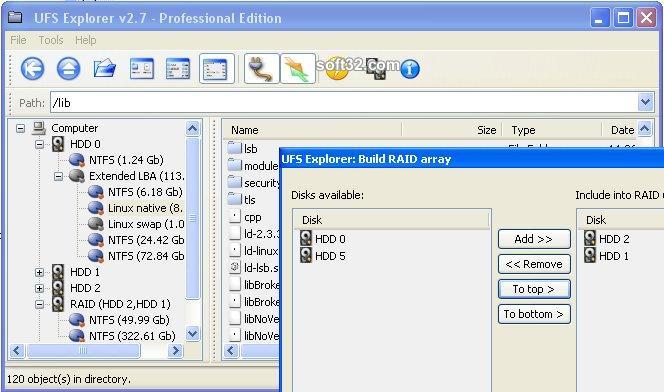The width and height of the screenshot is (664, 392).
Task: Click the To bottom > button
Action: click(534, 314)
